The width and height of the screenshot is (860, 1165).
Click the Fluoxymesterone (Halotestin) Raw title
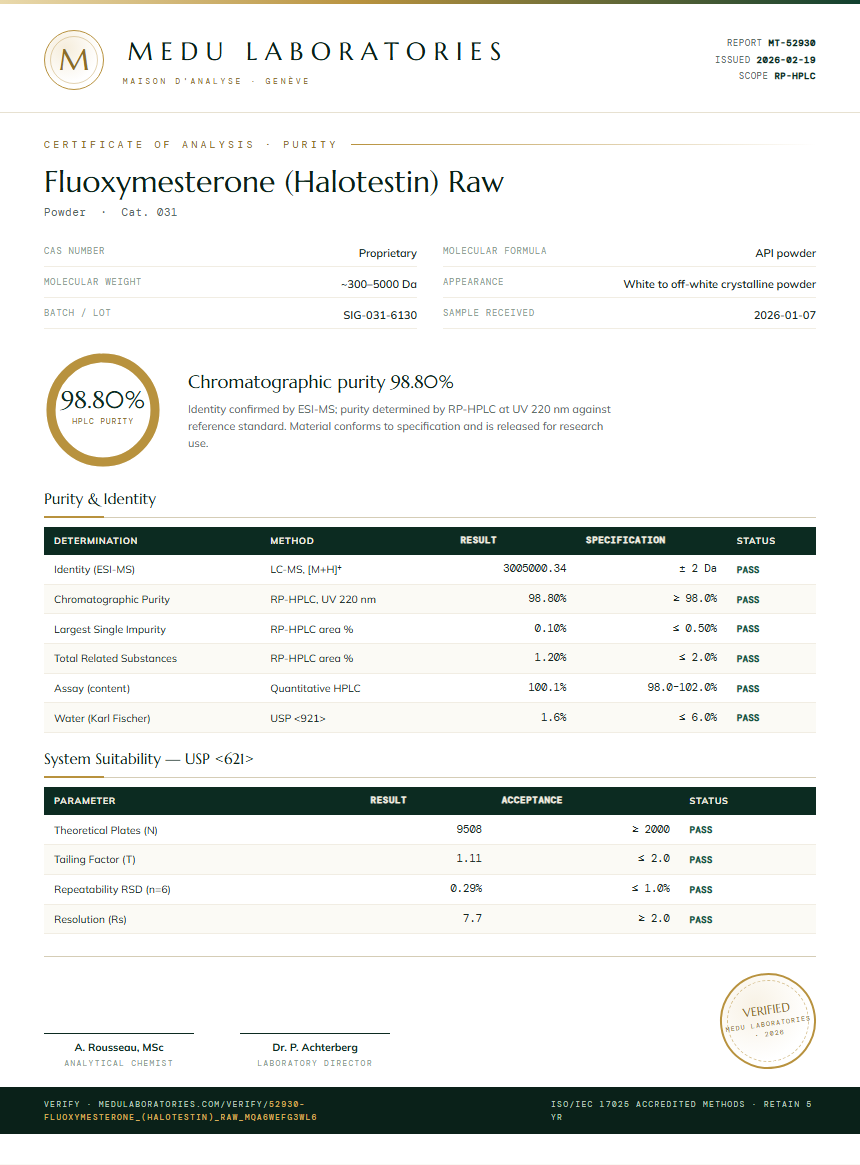(274, 182)
